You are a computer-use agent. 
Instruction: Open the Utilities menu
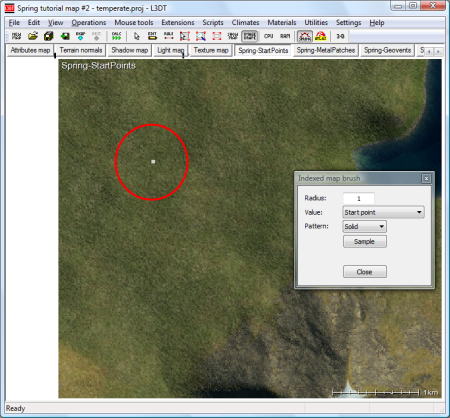[x=316, y=23]
